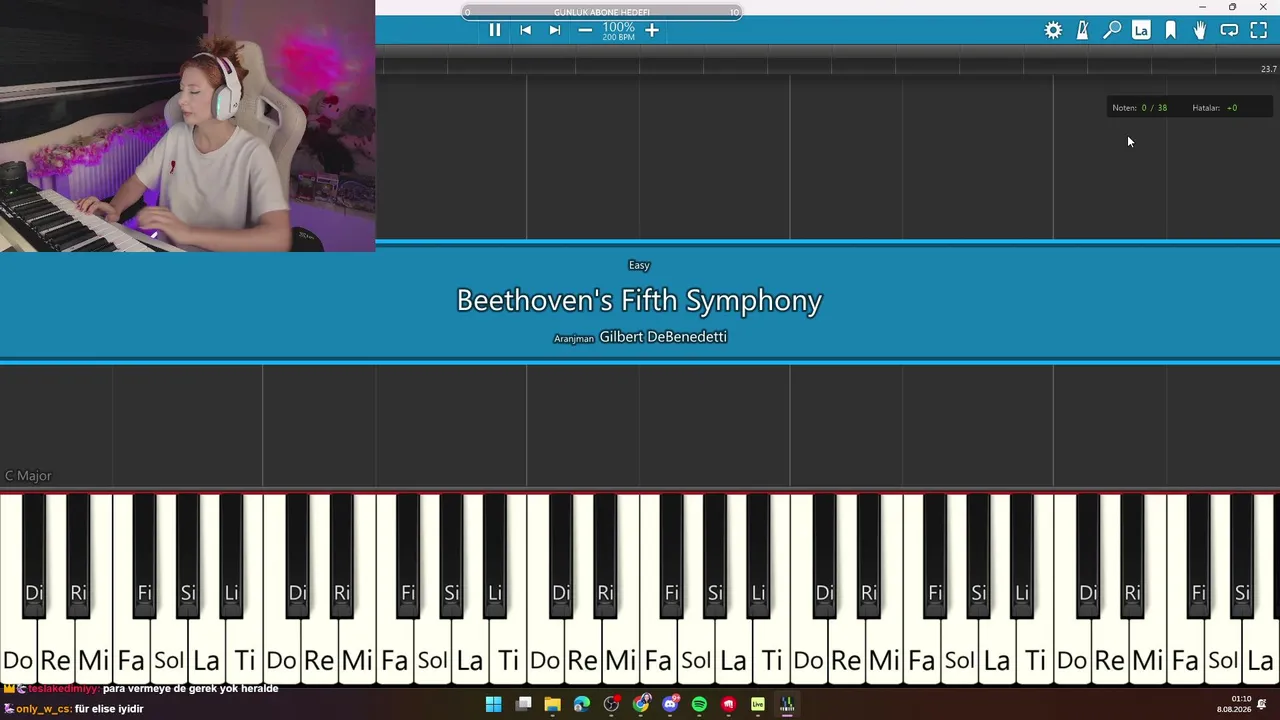
Task: Click the chat message 'para vermeye de gerek yok heralde'
Action: click(190, 689)
